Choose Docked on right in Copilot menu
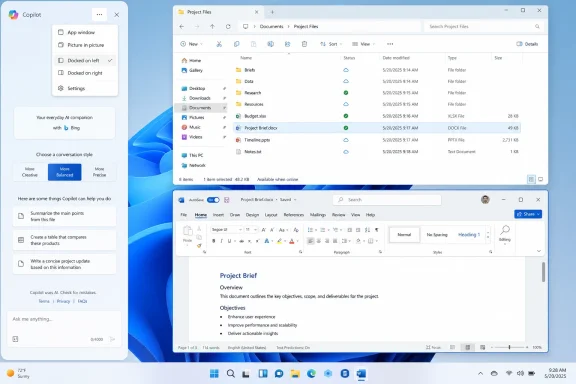Screen dimensions: 576x384 [85, 73]
